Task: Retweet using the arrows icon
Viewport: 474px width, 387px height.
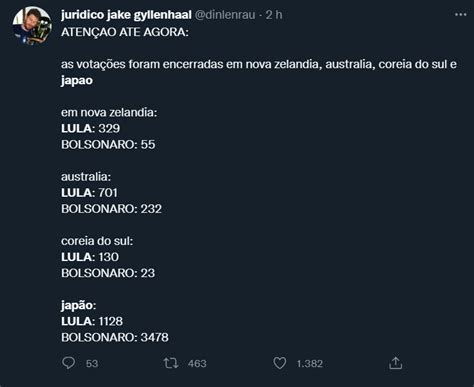Action: click(171, 363)
